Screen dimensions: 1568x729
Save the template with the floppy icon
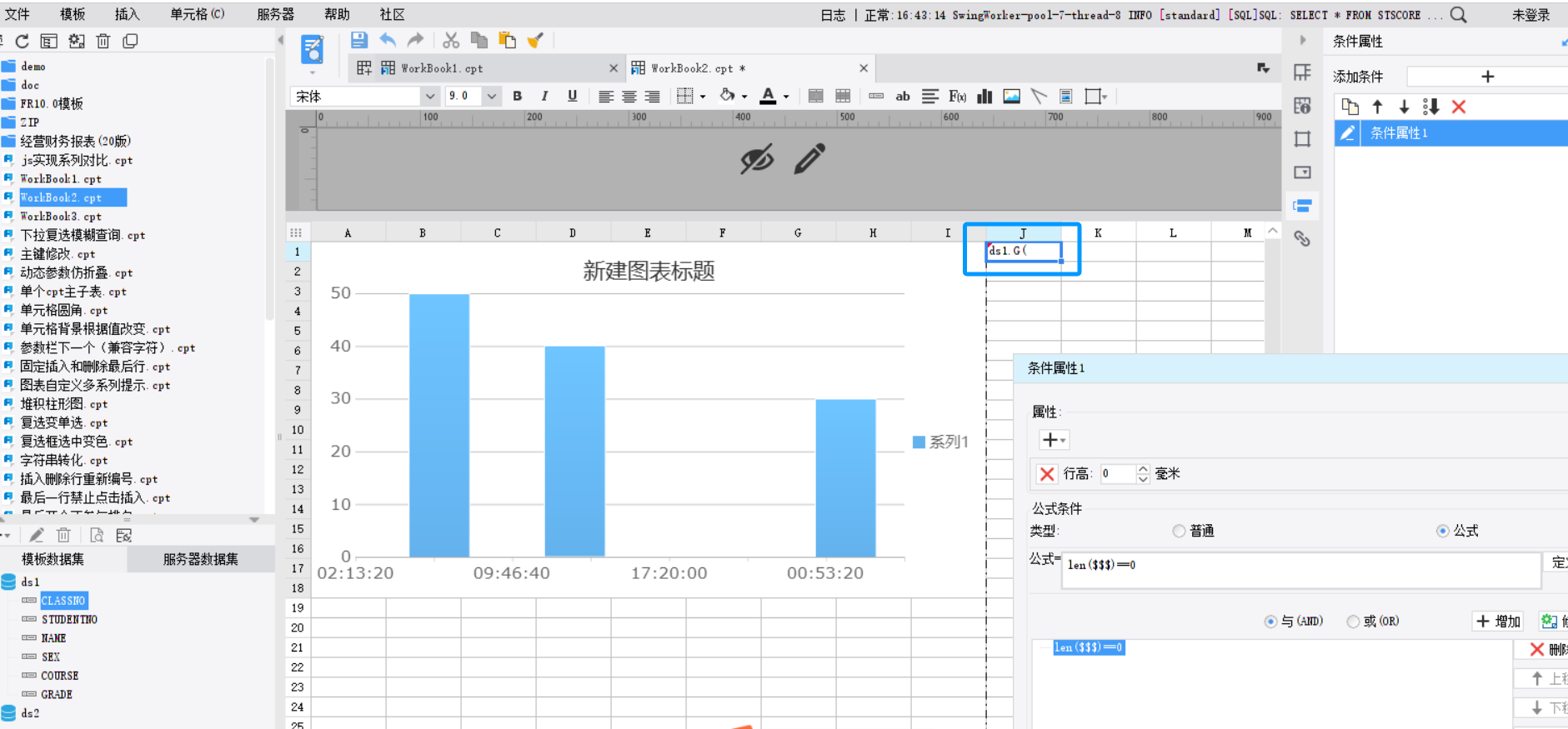pos(359,40)
